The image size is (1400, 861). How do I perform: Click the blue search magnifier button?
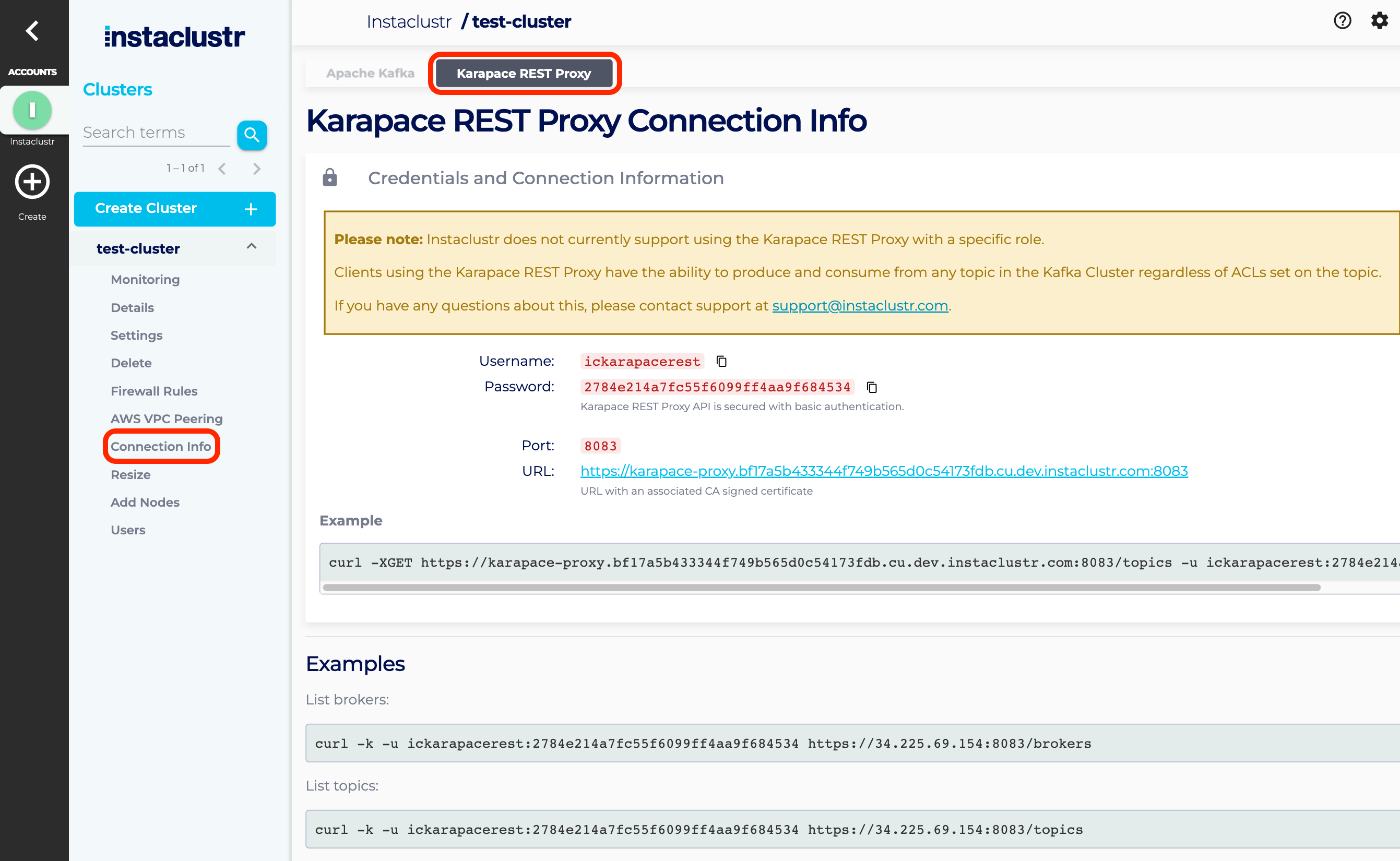click(252, 135)
